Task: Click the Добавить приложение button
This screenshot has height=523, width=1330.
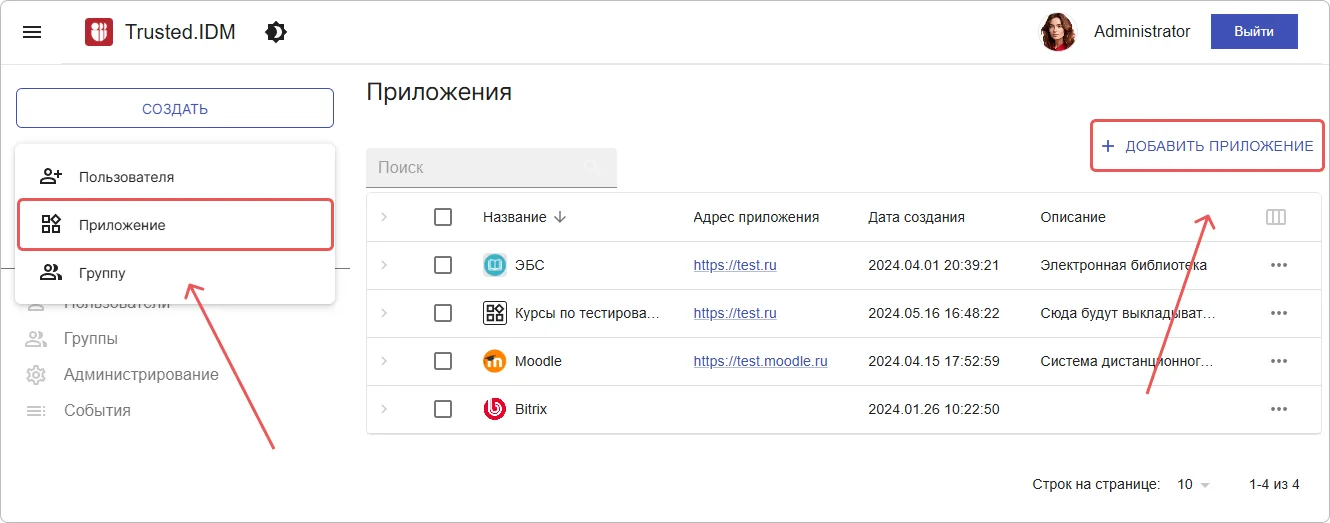Action: [x=1207, y=146]
